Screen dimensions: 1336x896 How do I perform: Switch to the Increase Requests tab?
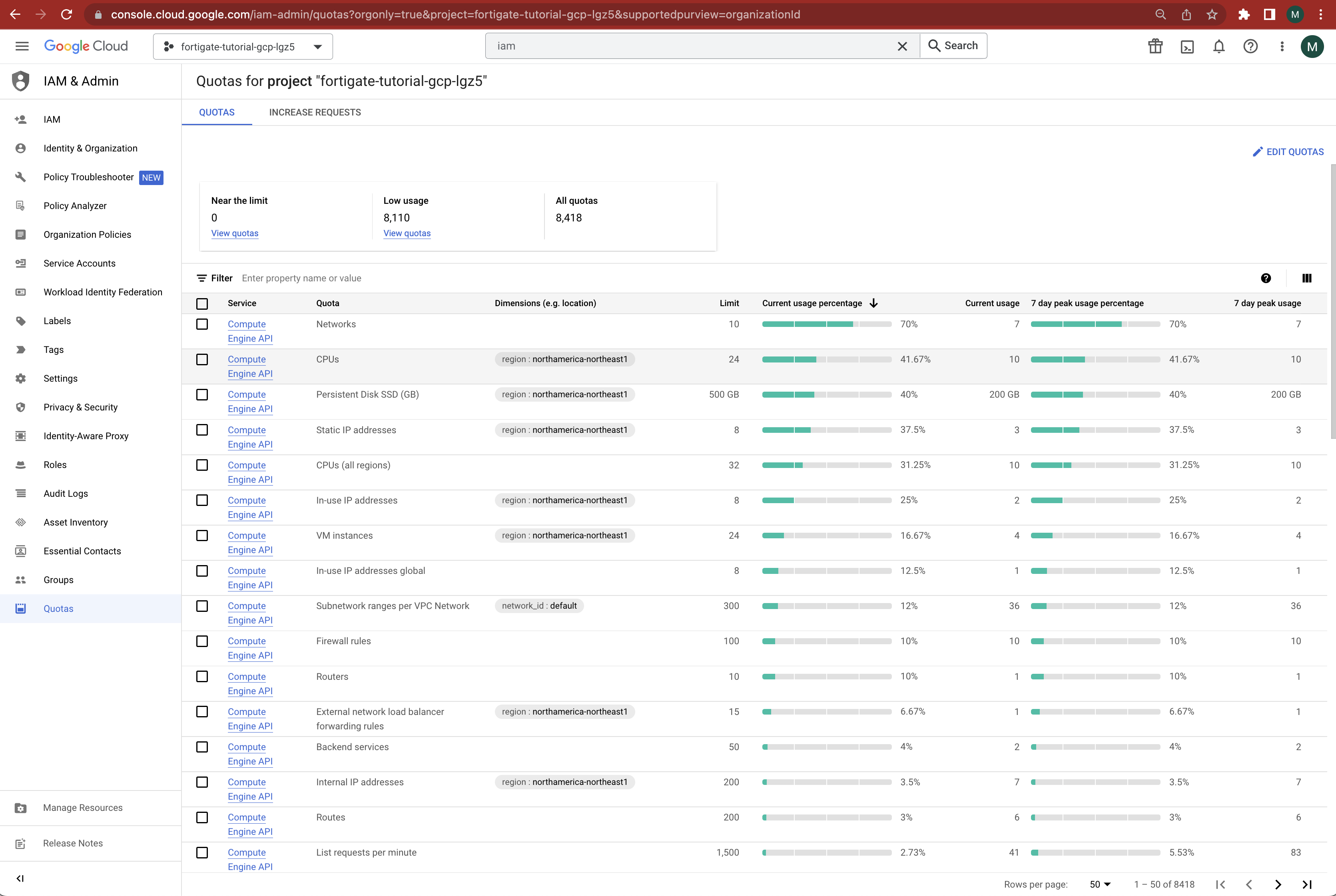[315, 112]
